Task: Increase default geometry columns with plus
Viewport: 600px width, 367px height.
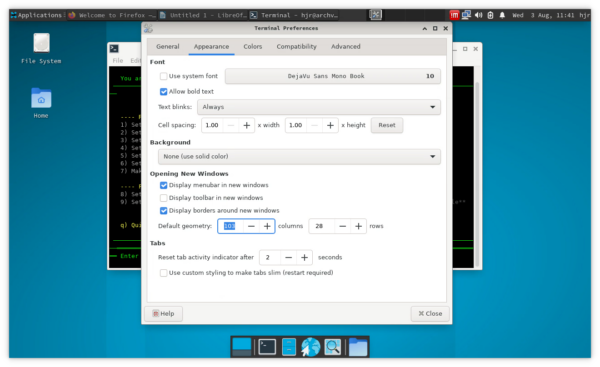Action: (x=267, y=226)
